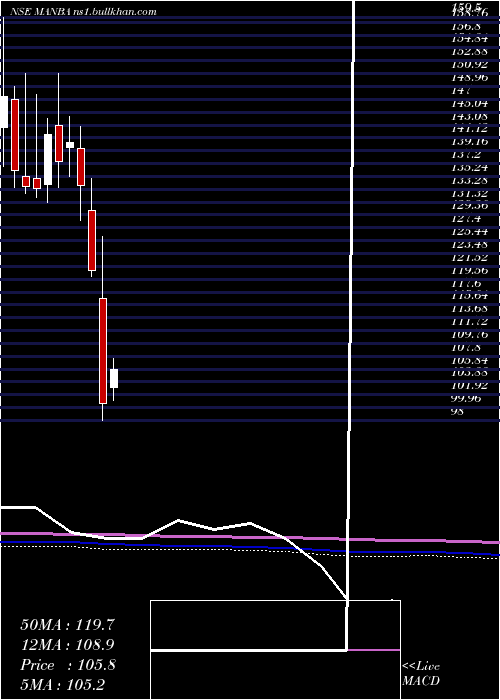Click the 135.24 price axis label

(x=469, y=168)
